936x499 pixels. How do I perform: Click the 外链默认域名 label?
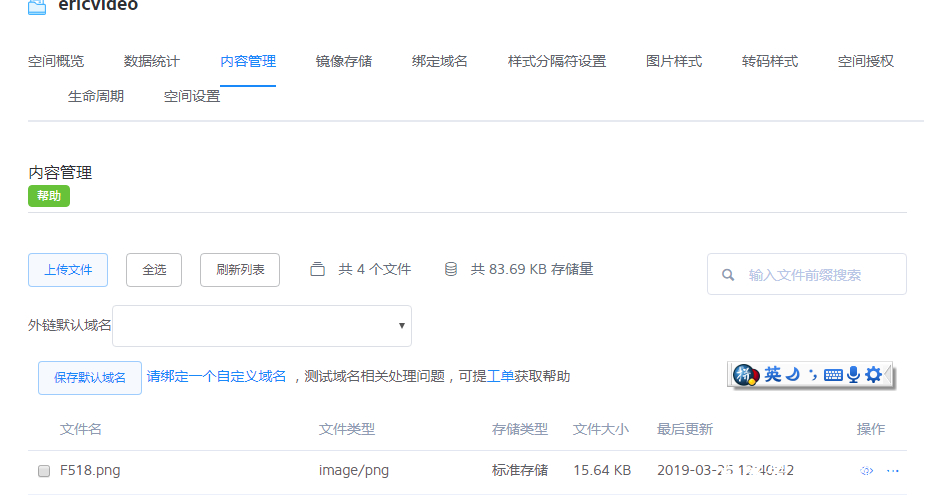[x=70, y=325]
